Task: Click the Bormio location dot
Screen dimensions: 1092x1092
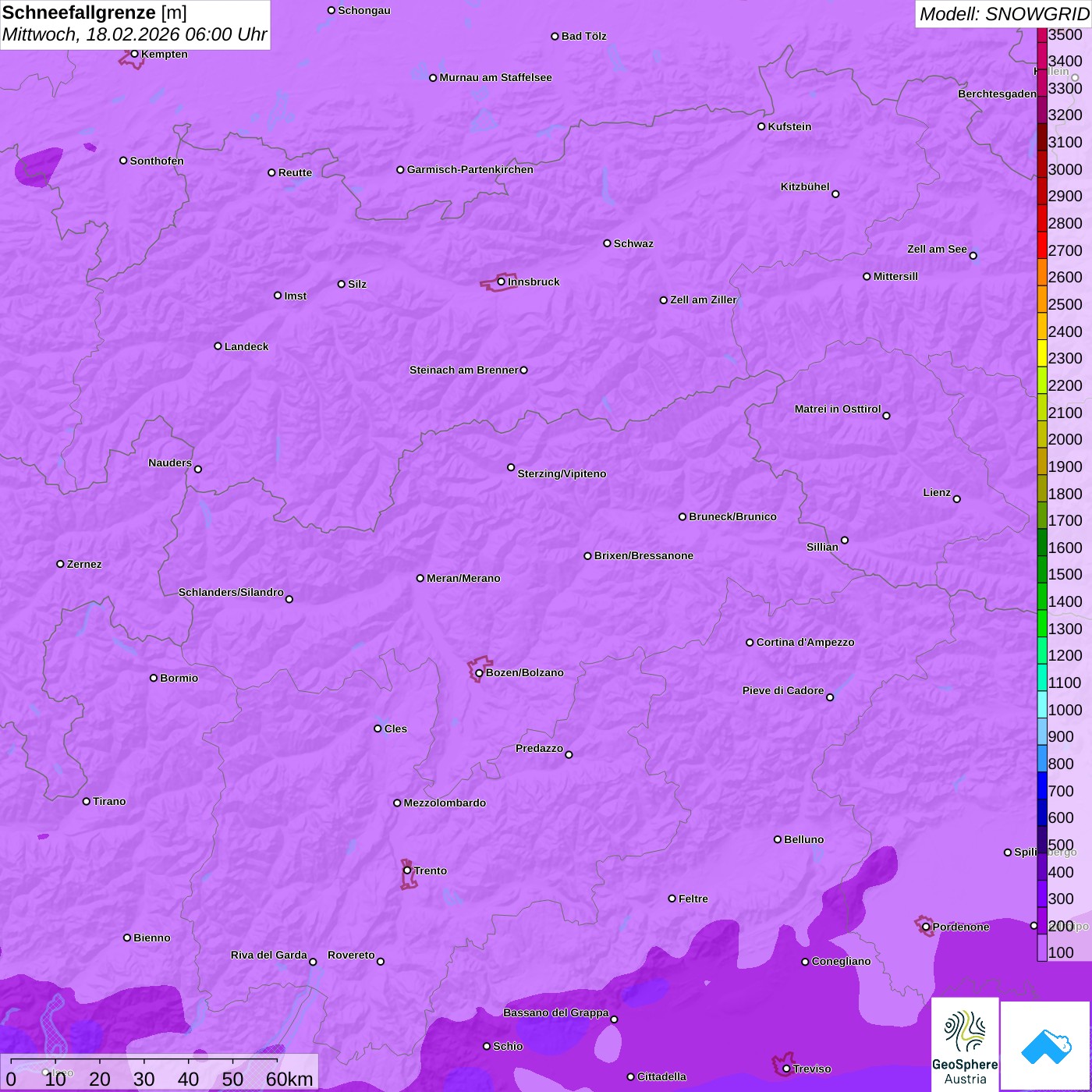Action: point(154,678)
